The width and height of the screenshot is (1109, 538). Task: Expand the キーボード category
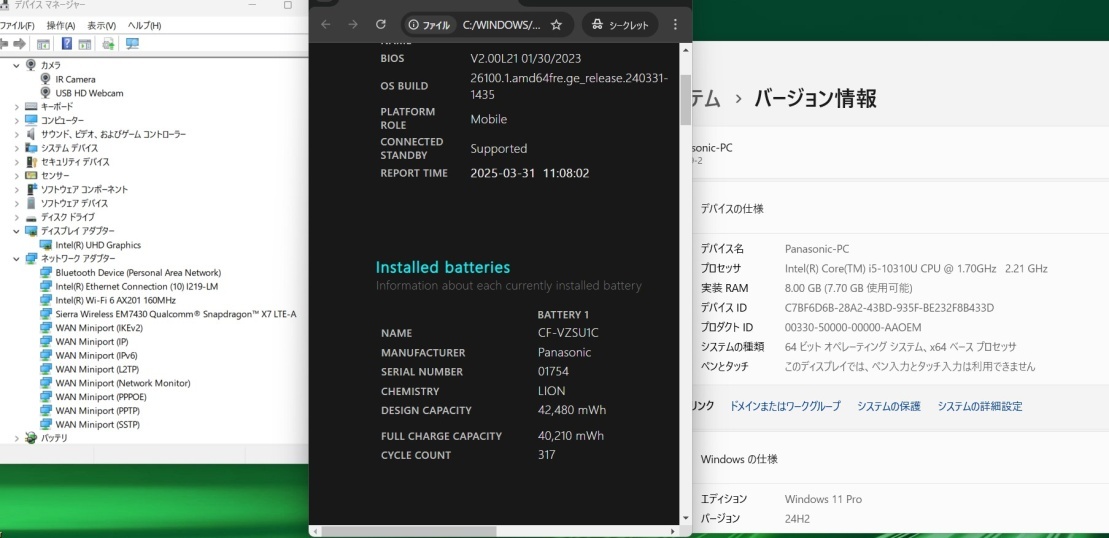17,106
